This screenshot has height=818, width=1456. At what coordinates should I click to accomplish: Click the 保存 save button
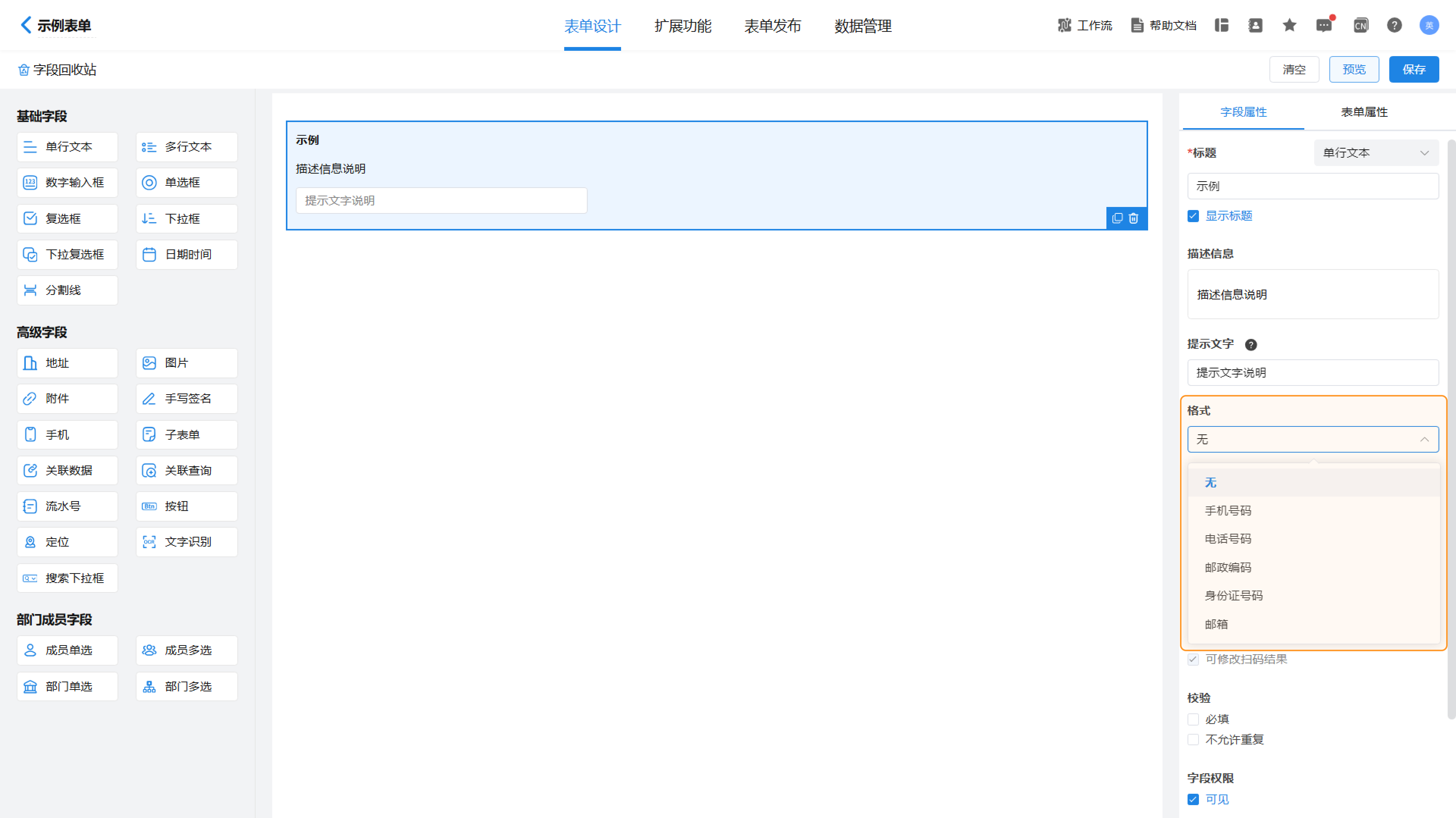[x=1414, y=69]
